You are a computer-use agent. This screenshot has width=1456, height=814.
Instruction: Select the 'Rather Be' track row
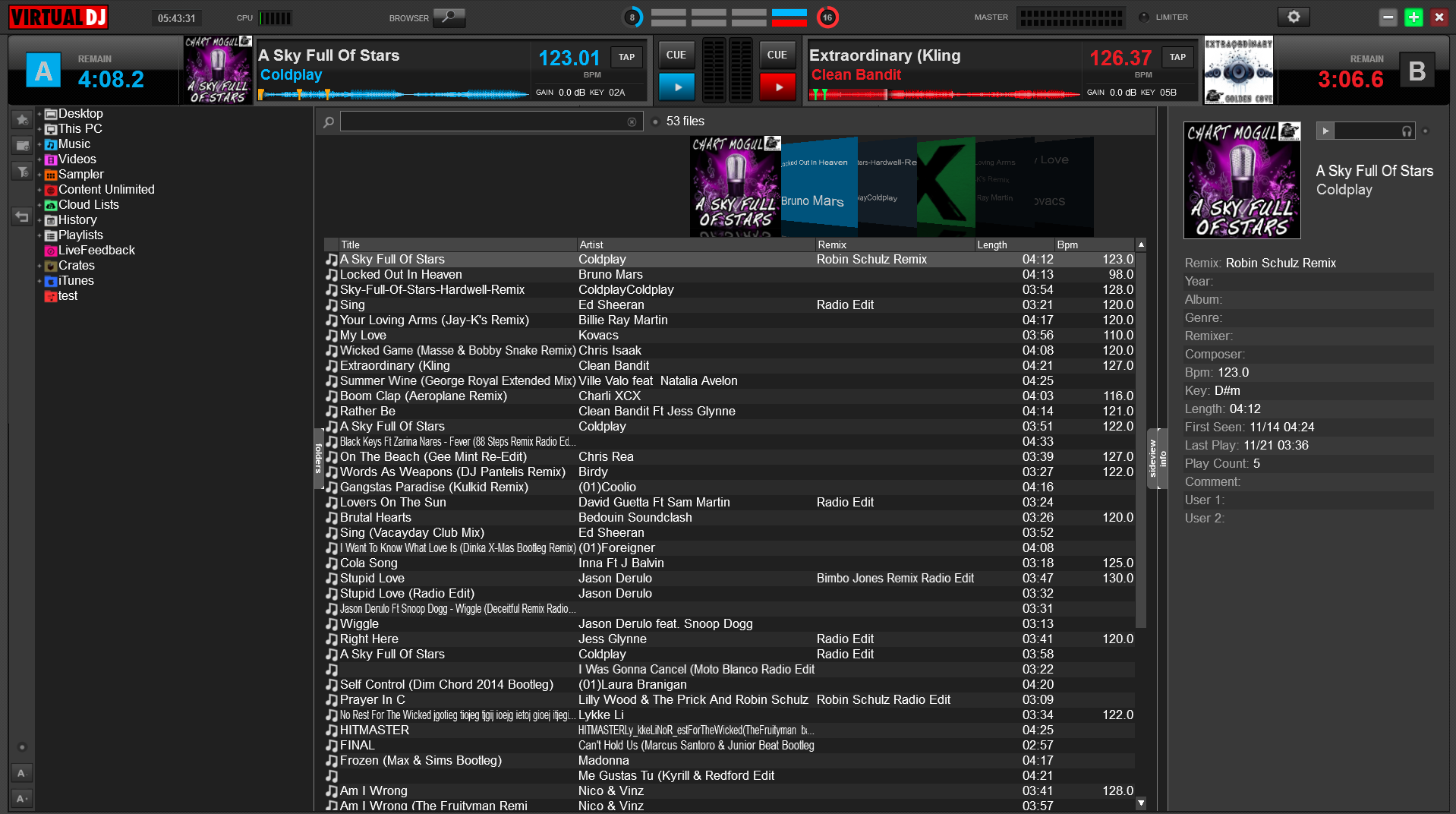click(729, 411)
